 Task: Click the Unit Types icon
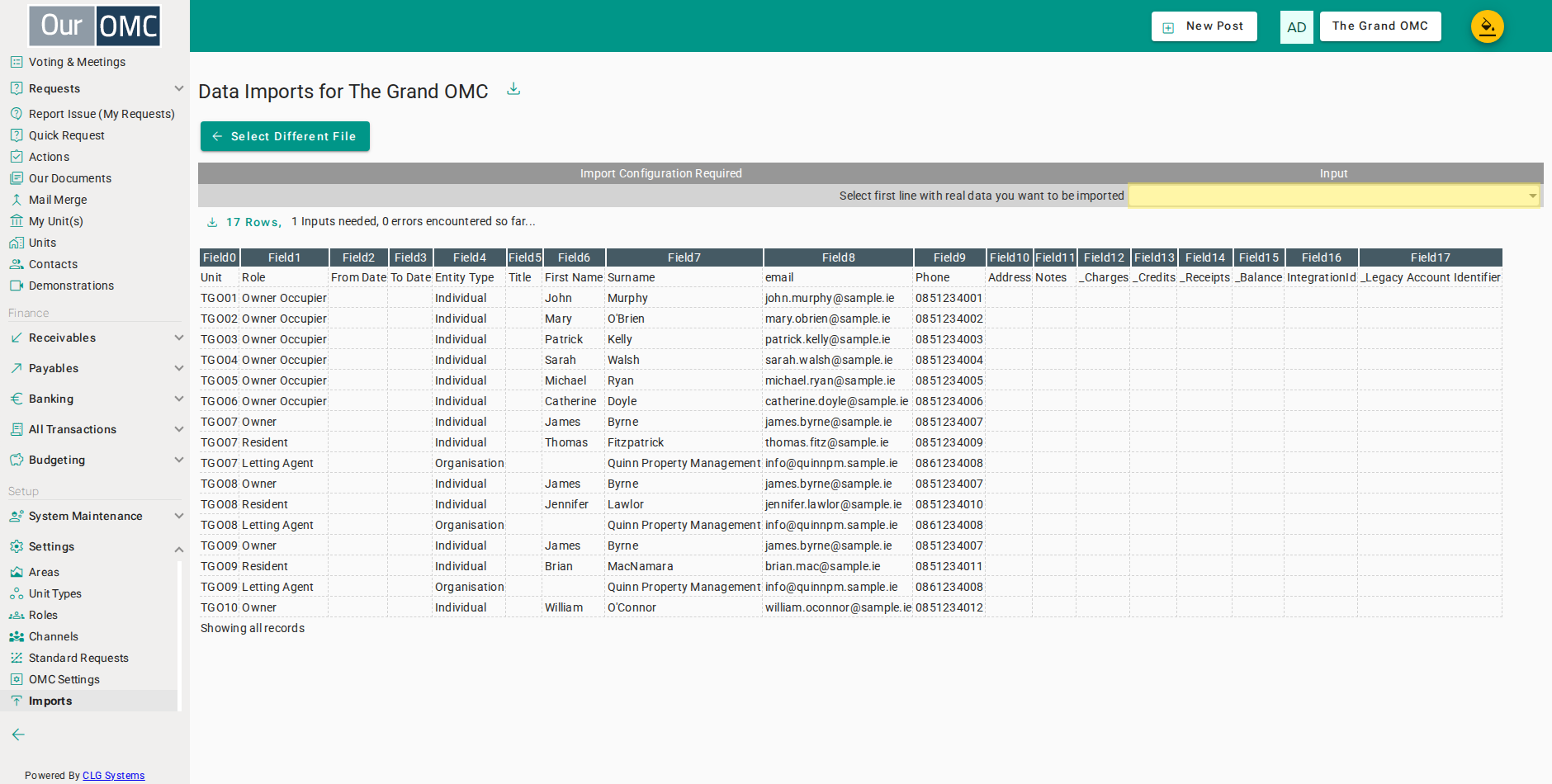[x=17, y=593]
